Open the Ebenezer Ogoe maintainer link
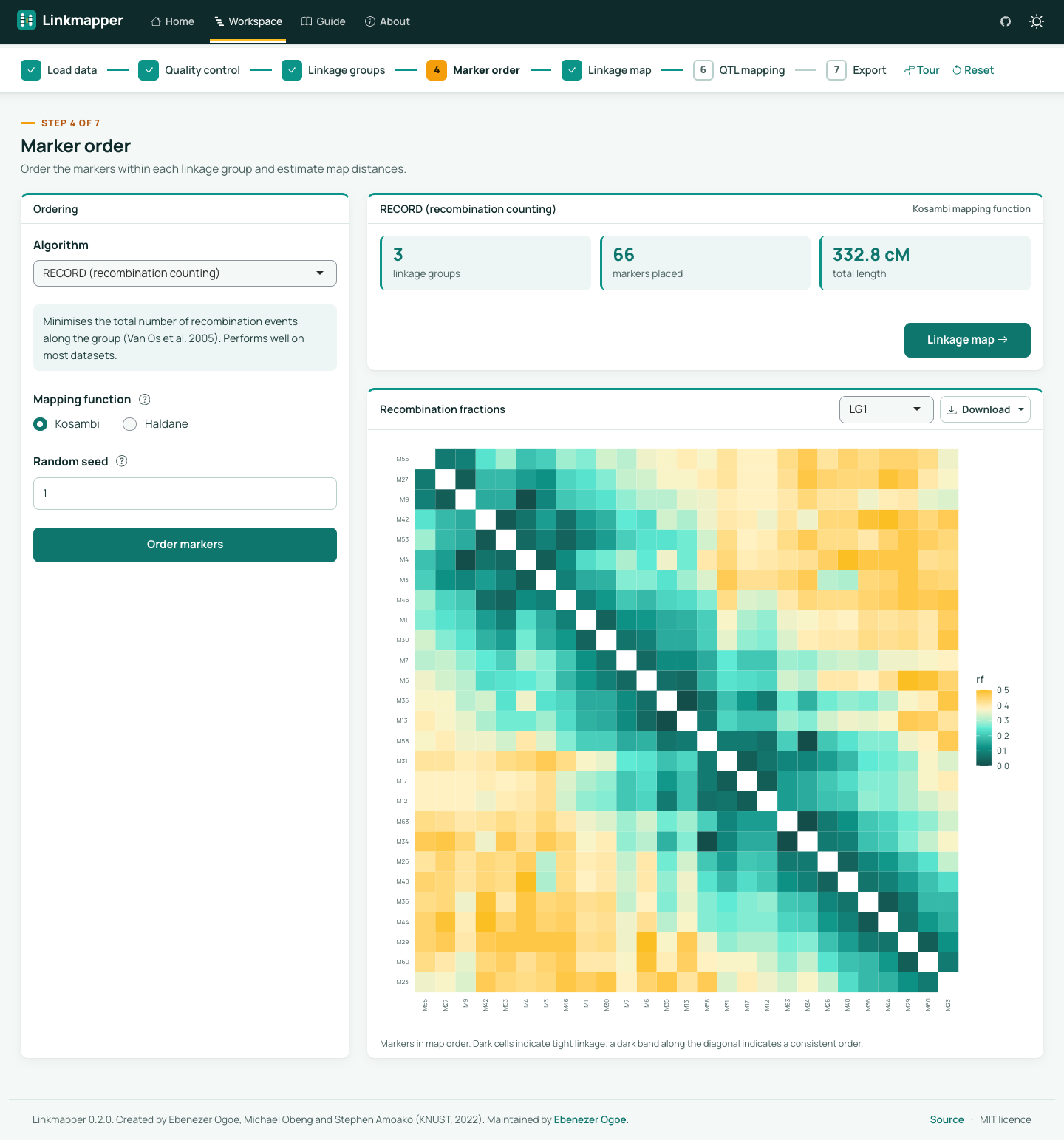The height and width of the screenshot is (1140, 1064). coord(590,1119)
